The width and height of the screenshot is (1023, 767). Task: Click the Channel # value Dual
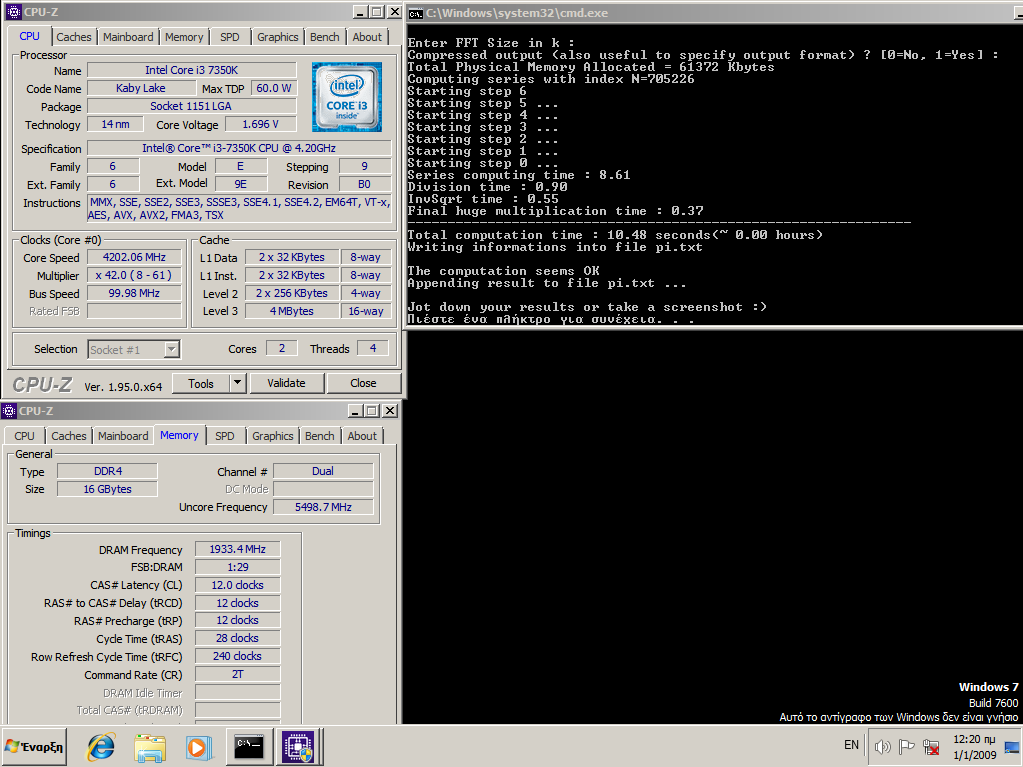coord(323,471)
